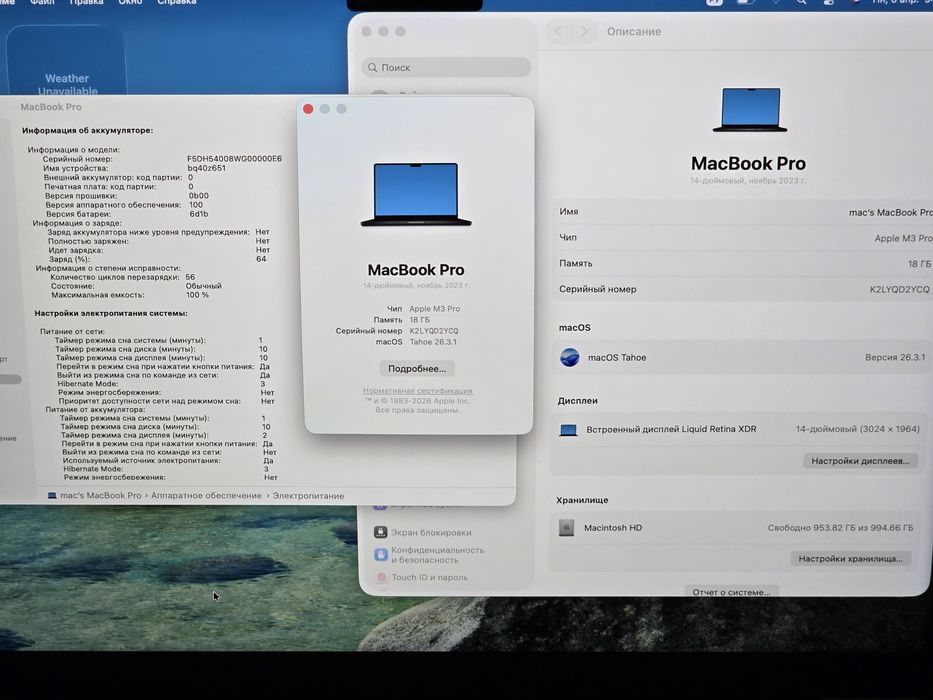Click the Weather Unavailable widget

pos(67,62)
